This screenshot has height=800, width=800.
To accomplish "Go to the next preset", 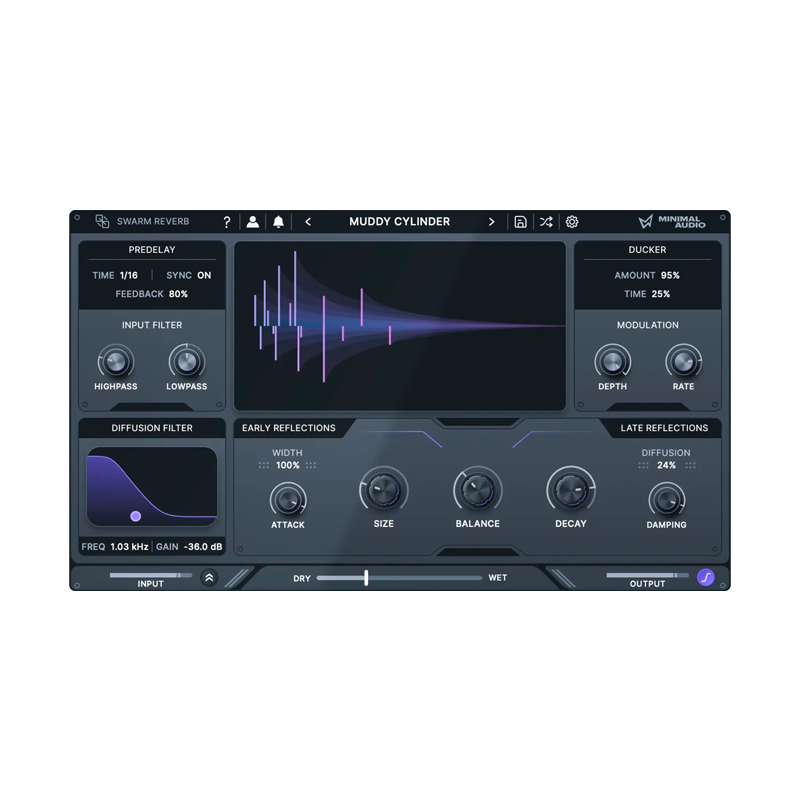I will [x=491, y=221].
